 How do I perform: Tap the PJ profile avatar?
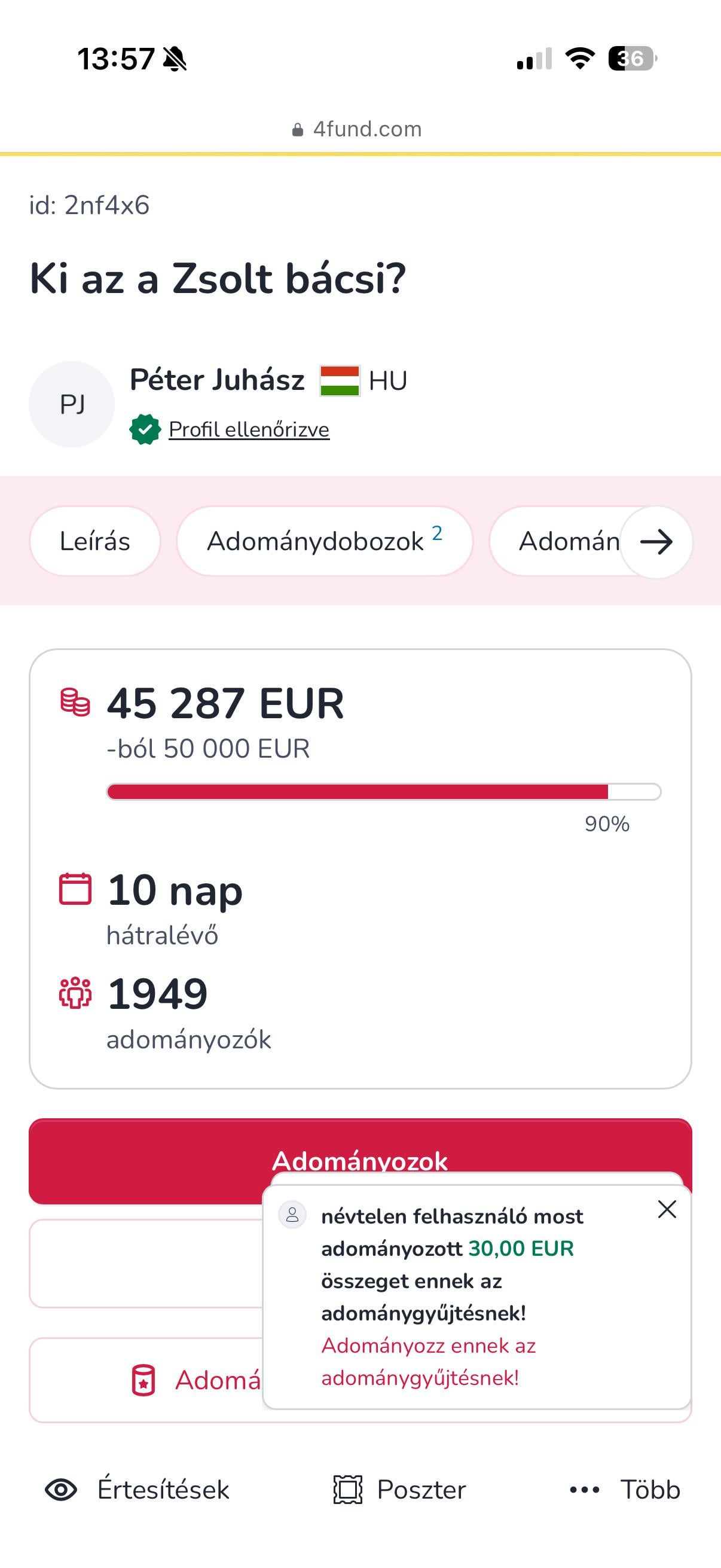72,404
